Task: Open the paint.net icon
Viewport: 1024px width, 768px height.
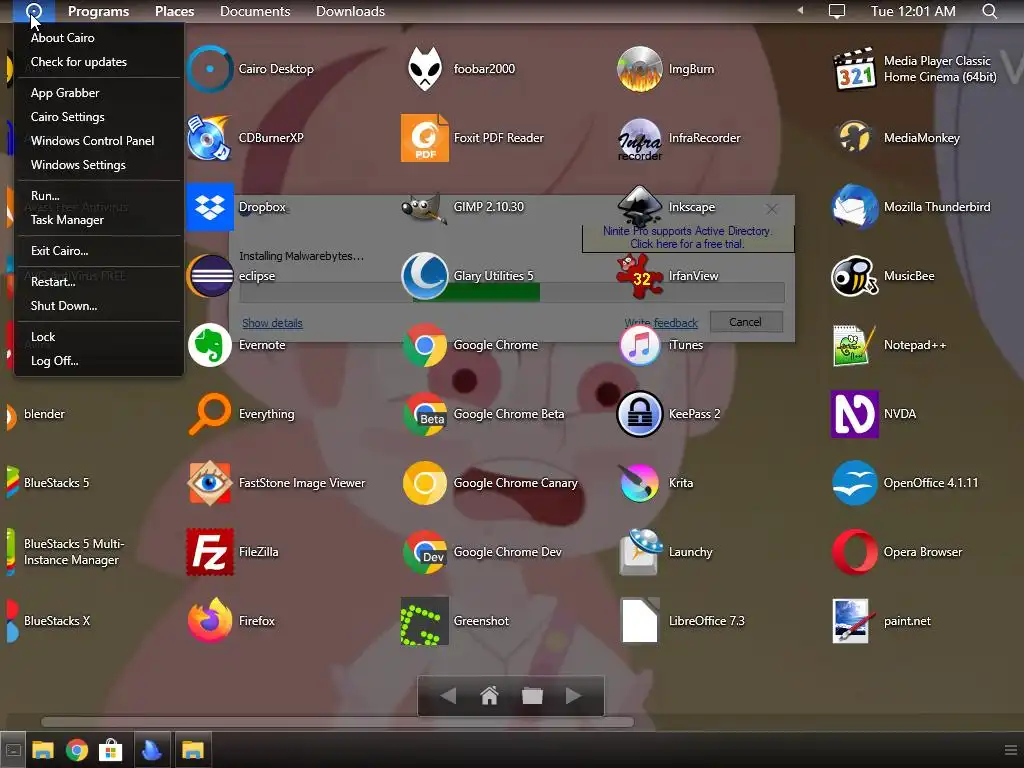Action: [x=854, y=621]
